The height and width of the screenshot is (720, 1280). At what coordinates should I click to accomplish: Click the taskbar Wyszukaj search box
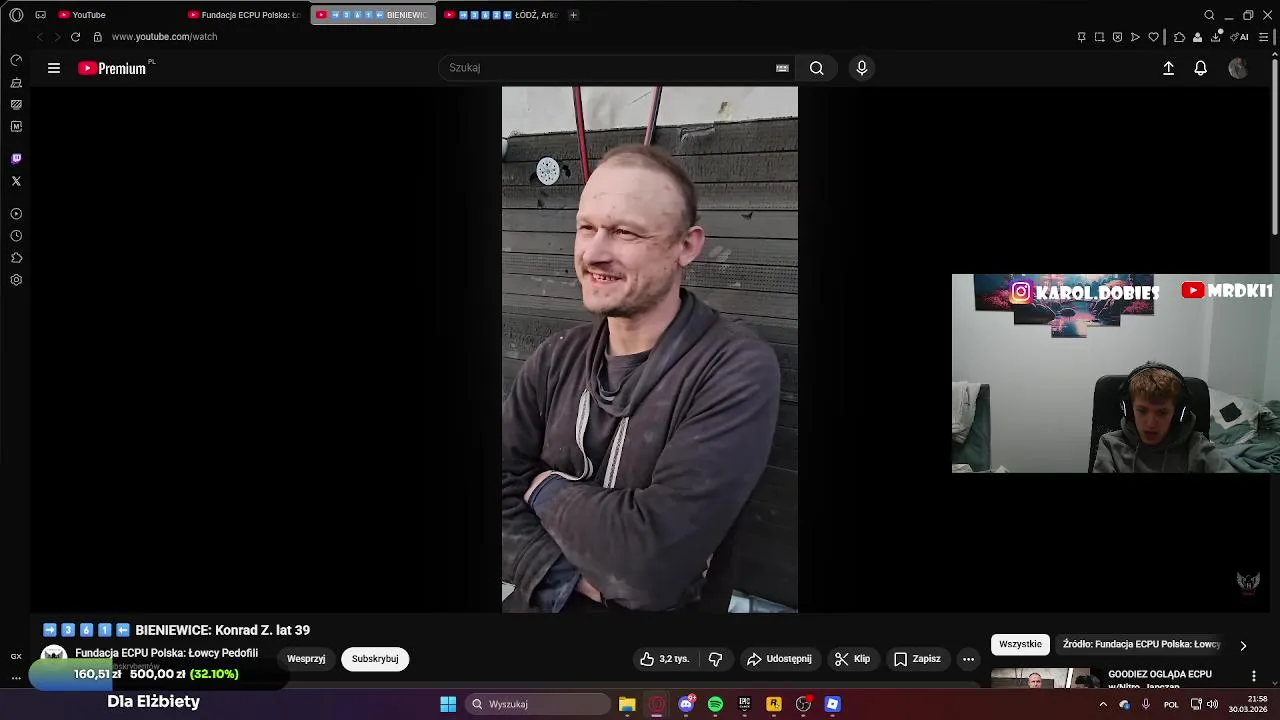click(539, 704)
